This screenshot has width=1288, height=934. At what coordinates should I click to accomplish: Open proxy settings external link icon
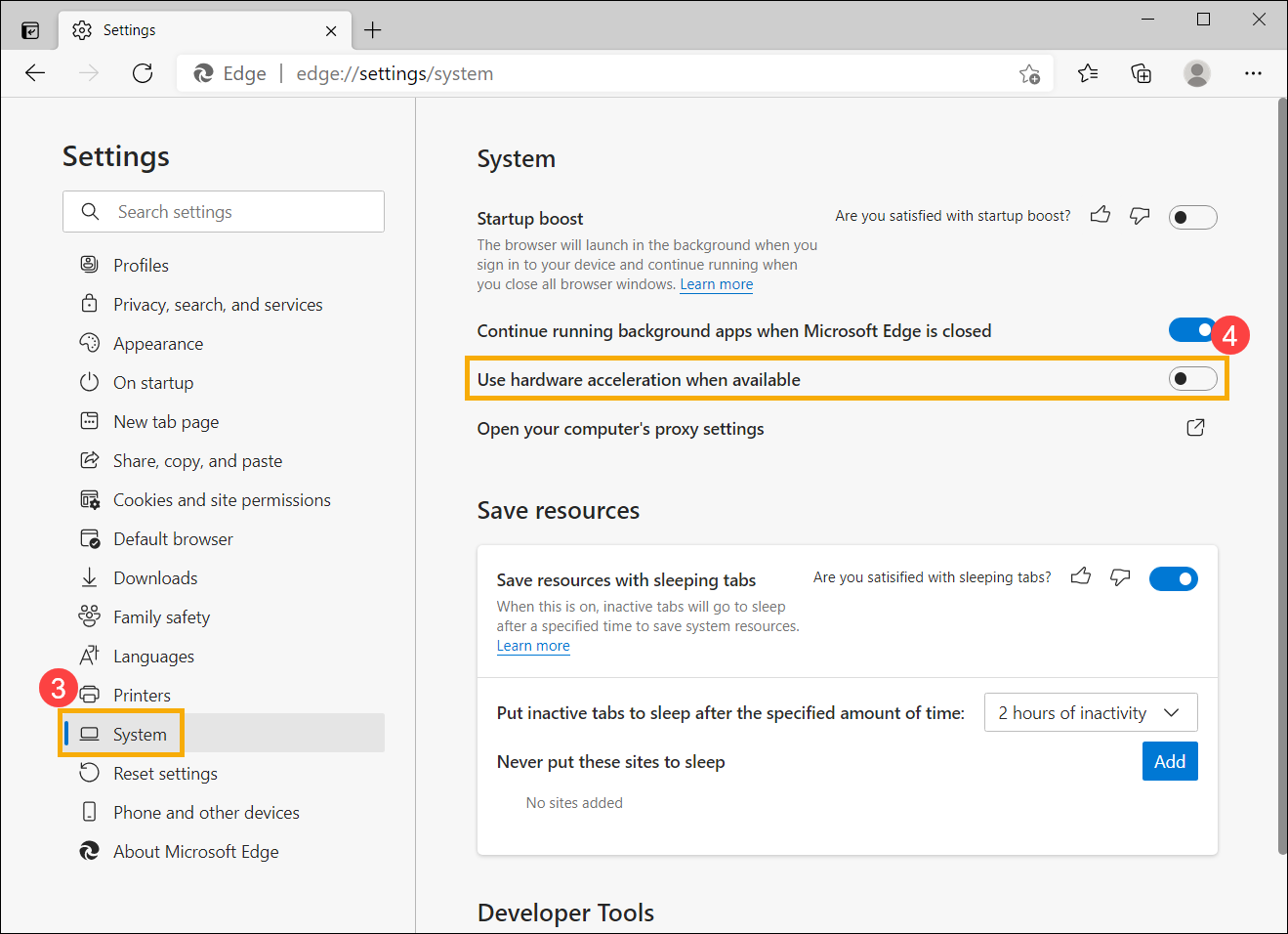pos(1195,427)
